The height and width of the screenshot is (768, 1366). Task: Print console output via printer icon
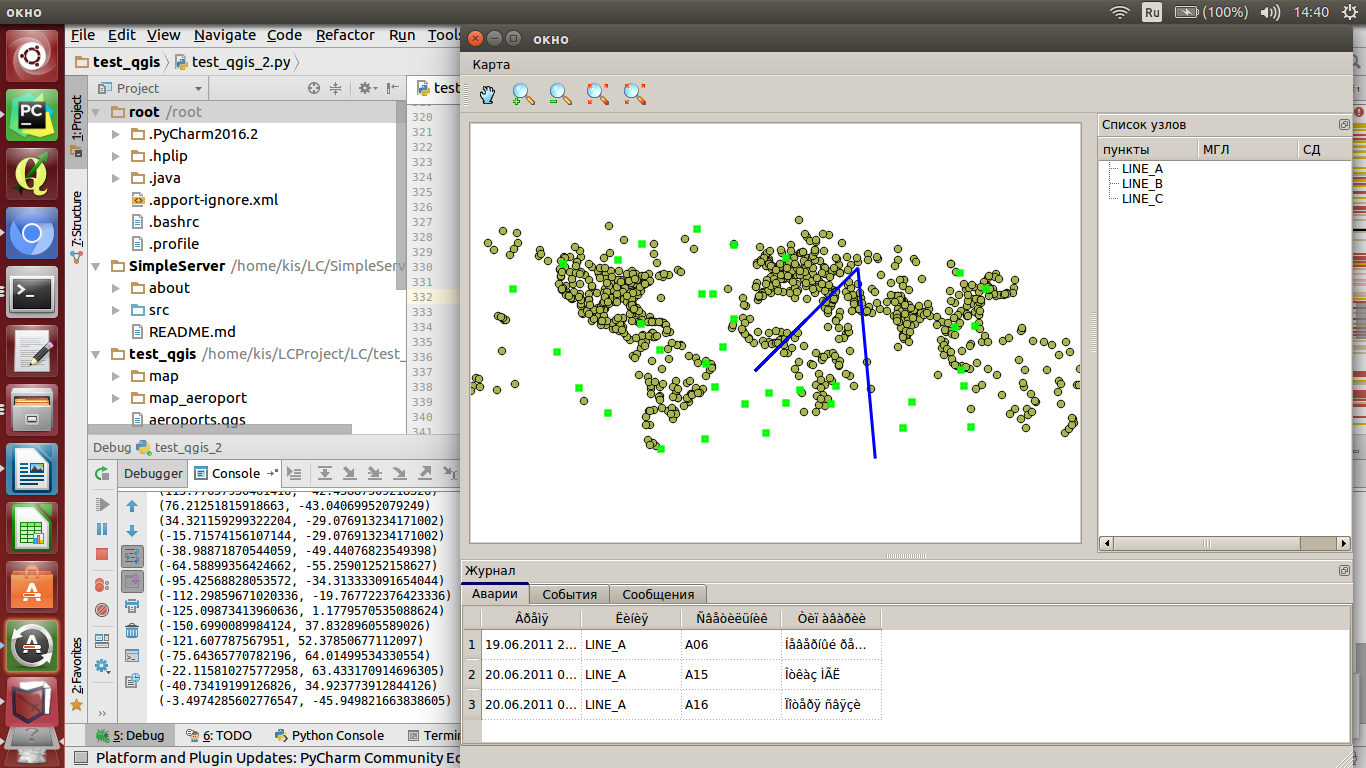click(x=132, y=606)
